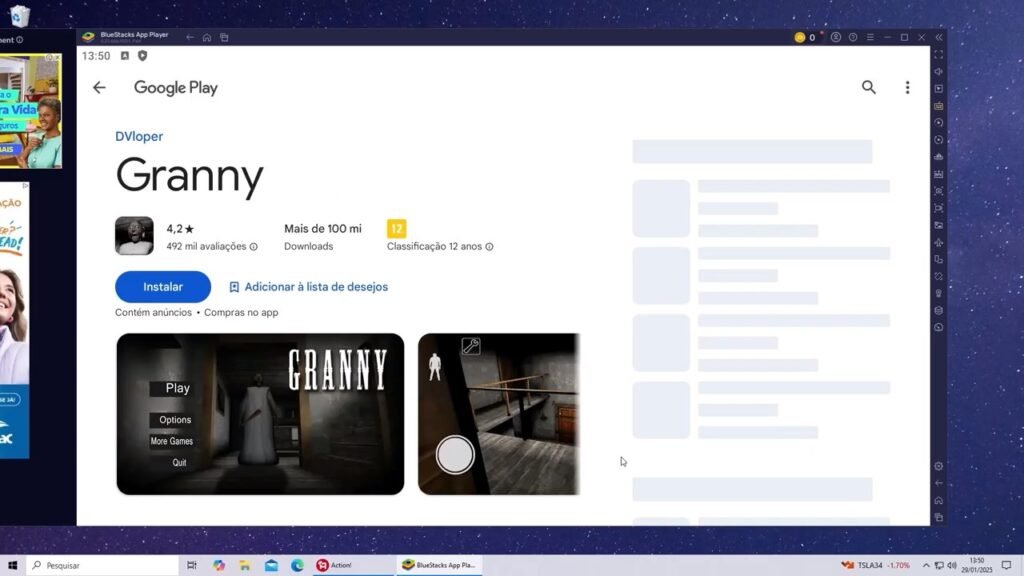Open Windows Task View
This screenshot has width=1024, height=576.
(x=191, y=565)
